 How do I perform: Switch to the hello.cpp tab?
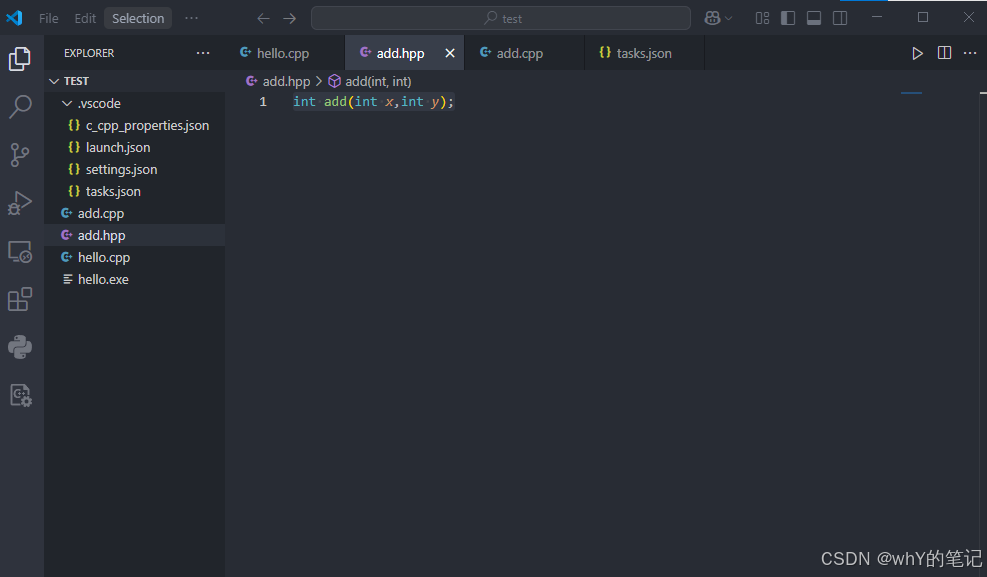tap(283, 53)
